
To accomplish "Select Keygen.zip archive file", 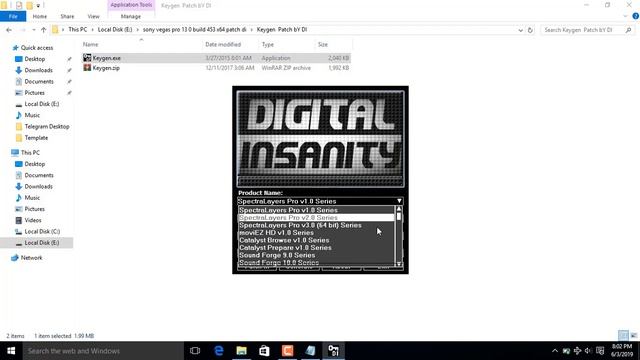I will point(216,68).
